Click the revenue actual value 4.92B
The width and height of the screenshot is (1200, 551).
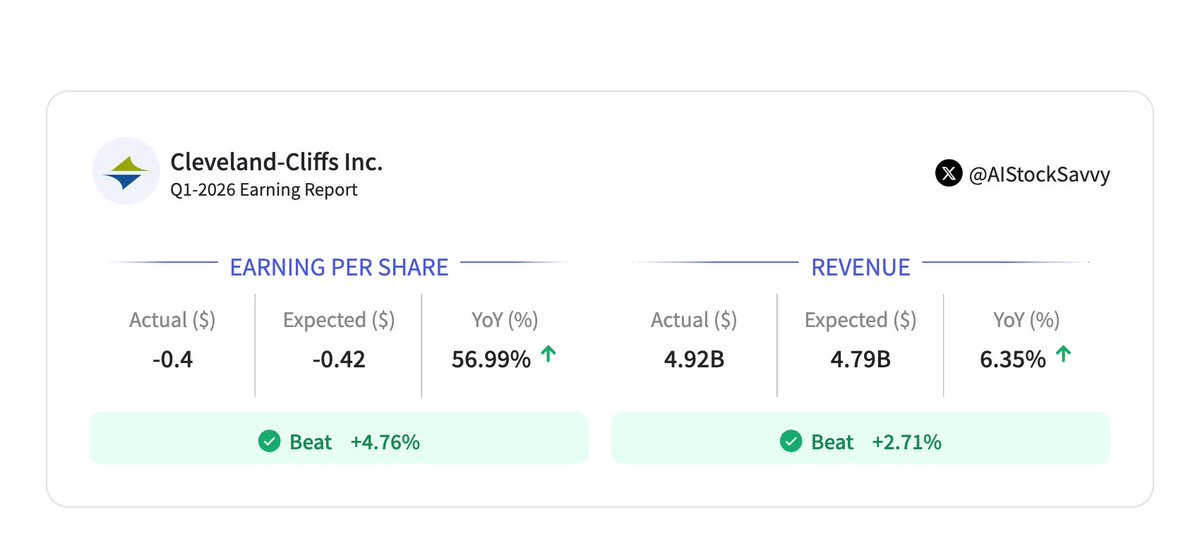(x=693, y=359)
